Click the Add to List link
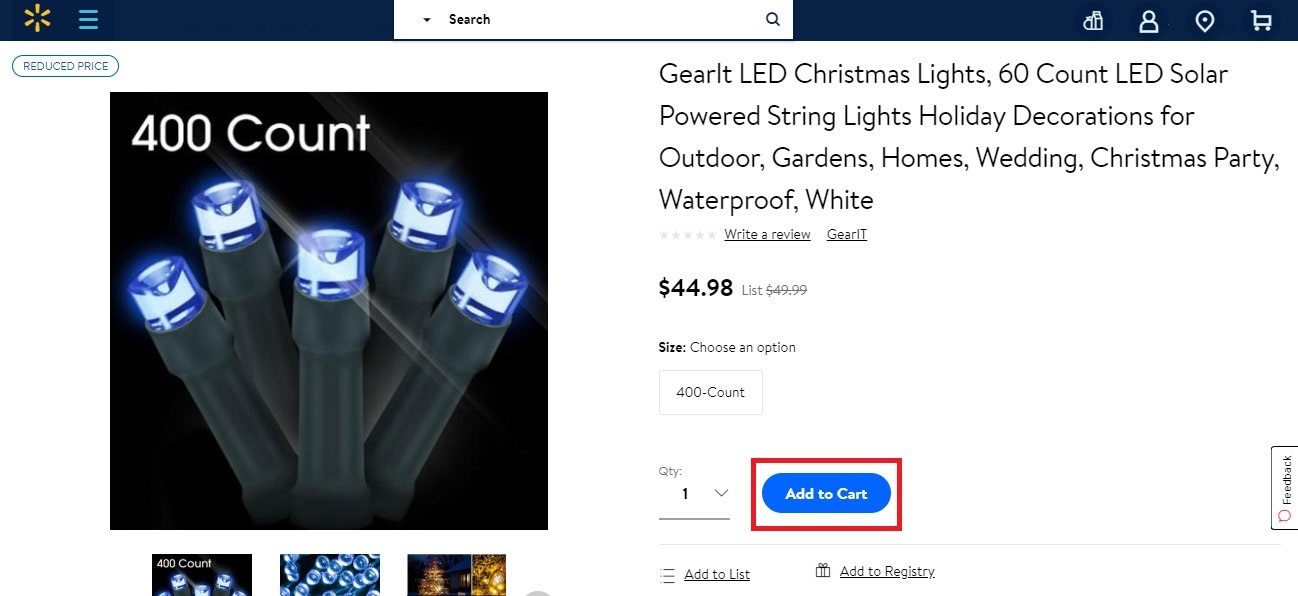1298x596 pixels. (x=717, y=575)
